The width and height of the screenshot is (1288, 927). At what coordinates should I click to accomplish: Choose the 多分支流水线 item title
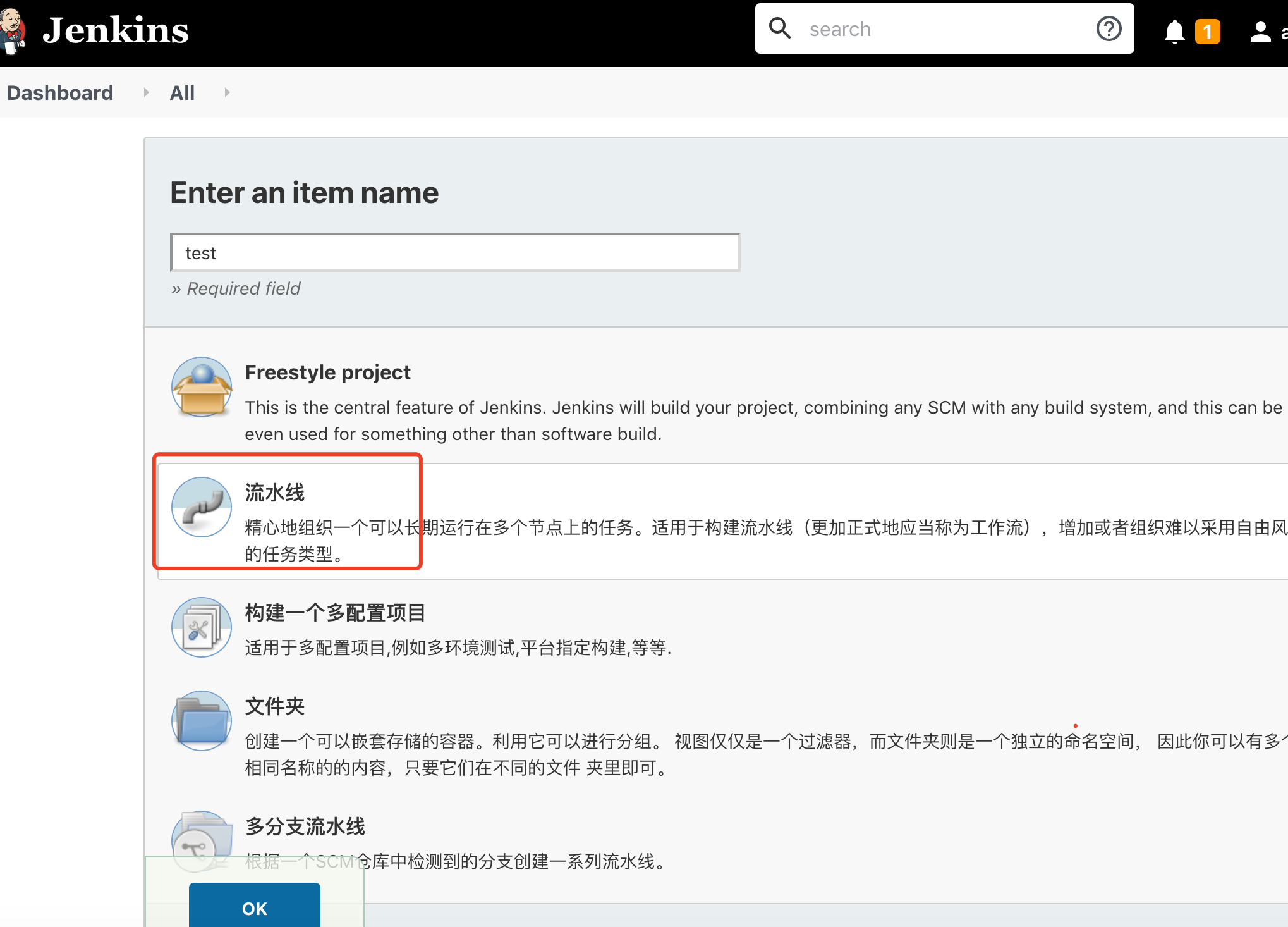click(x=305, y=826)
